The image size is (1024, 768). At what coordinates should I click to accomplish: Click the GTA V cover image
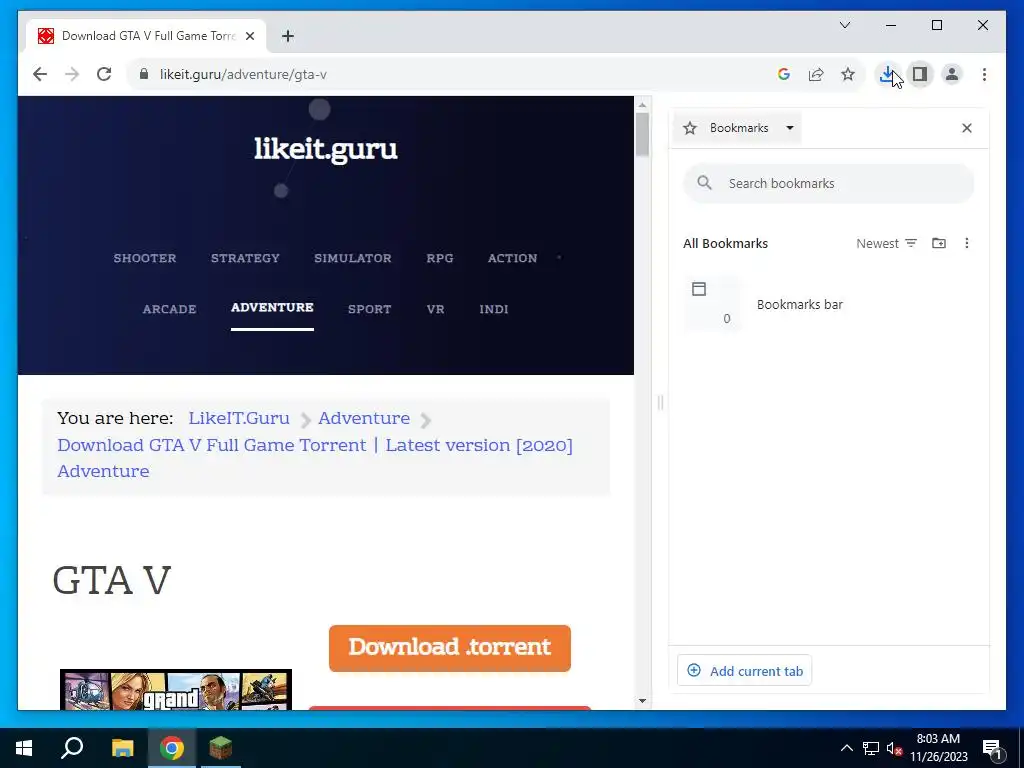coord(176,690)
